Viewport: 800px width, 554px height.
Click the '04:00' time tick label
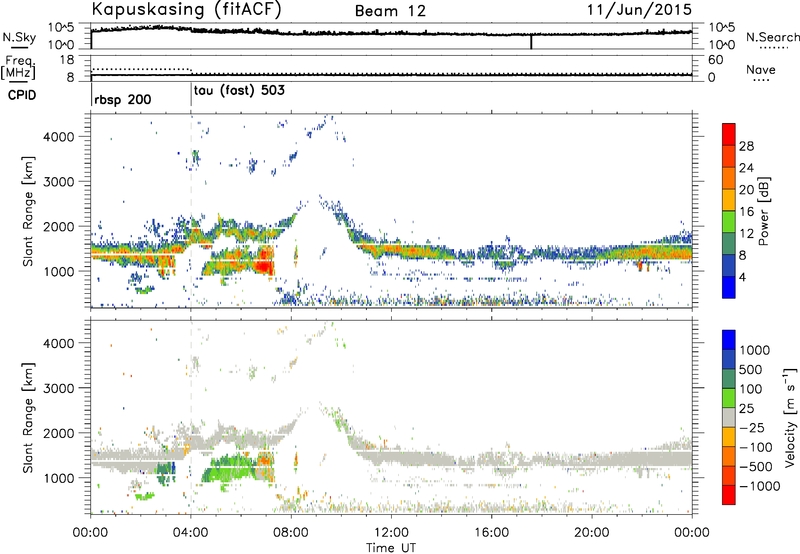point(190,533)
